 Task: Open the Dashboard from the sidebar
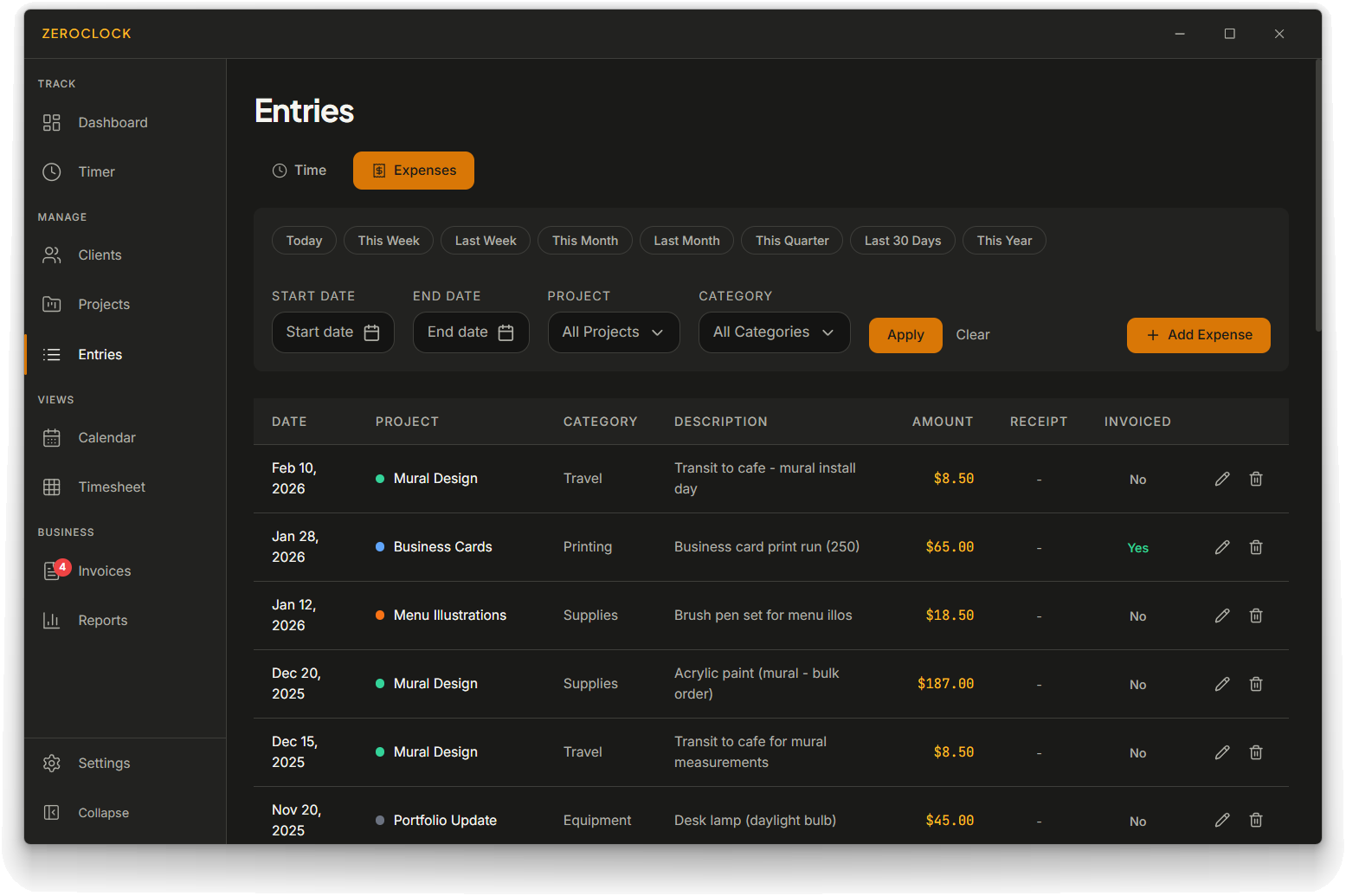[113, 123]
